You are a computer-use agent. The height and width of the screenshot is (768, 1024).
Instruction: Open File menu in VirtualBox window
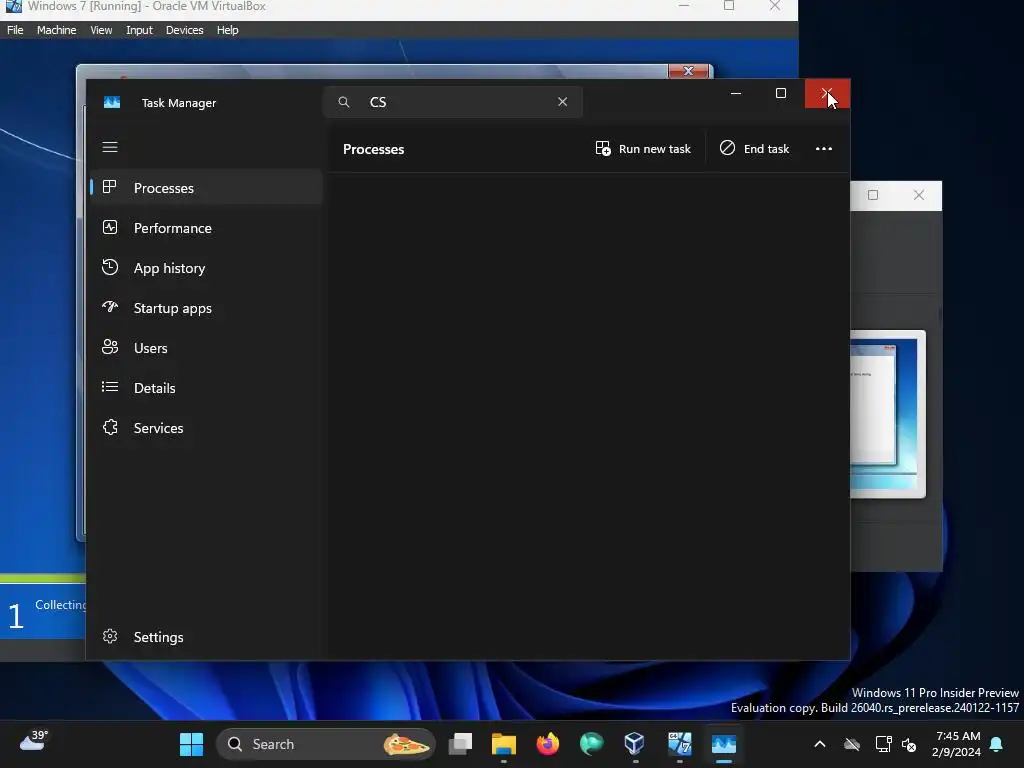tap(15, 30)
